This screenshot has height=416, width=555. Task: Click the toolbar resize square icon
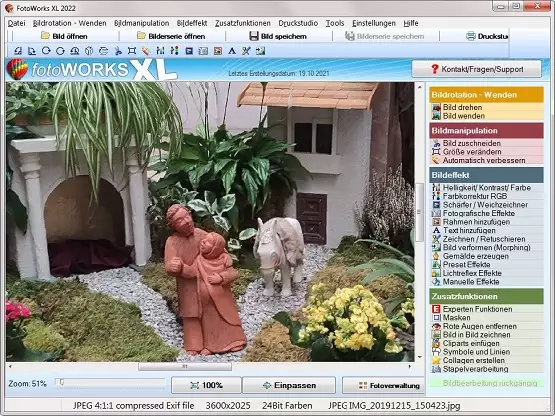coord(132,51)
